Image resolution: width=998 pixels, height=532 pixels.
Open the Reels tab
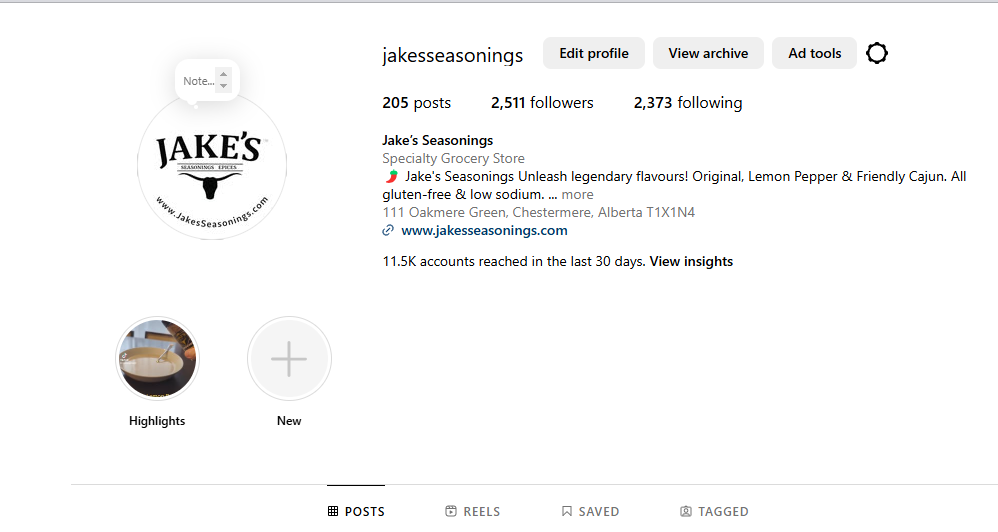coord(473,511)
